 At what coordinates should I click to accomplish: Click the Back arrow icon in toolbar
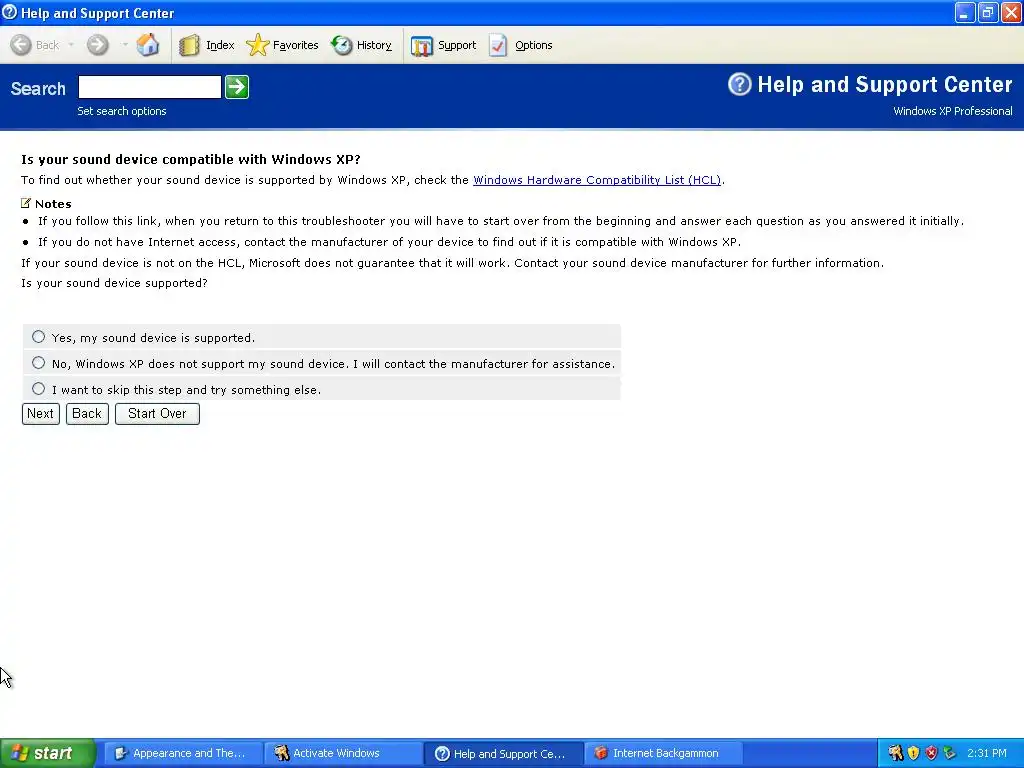coord(21,45)
